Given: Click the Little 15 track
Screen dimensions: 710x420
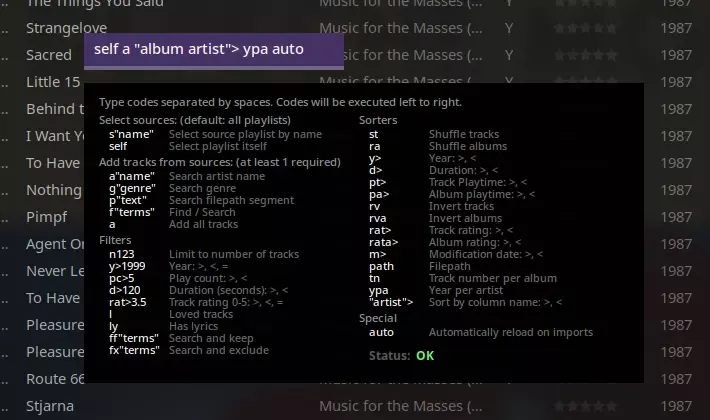Looking at the screenshot, I should [53, 82].
